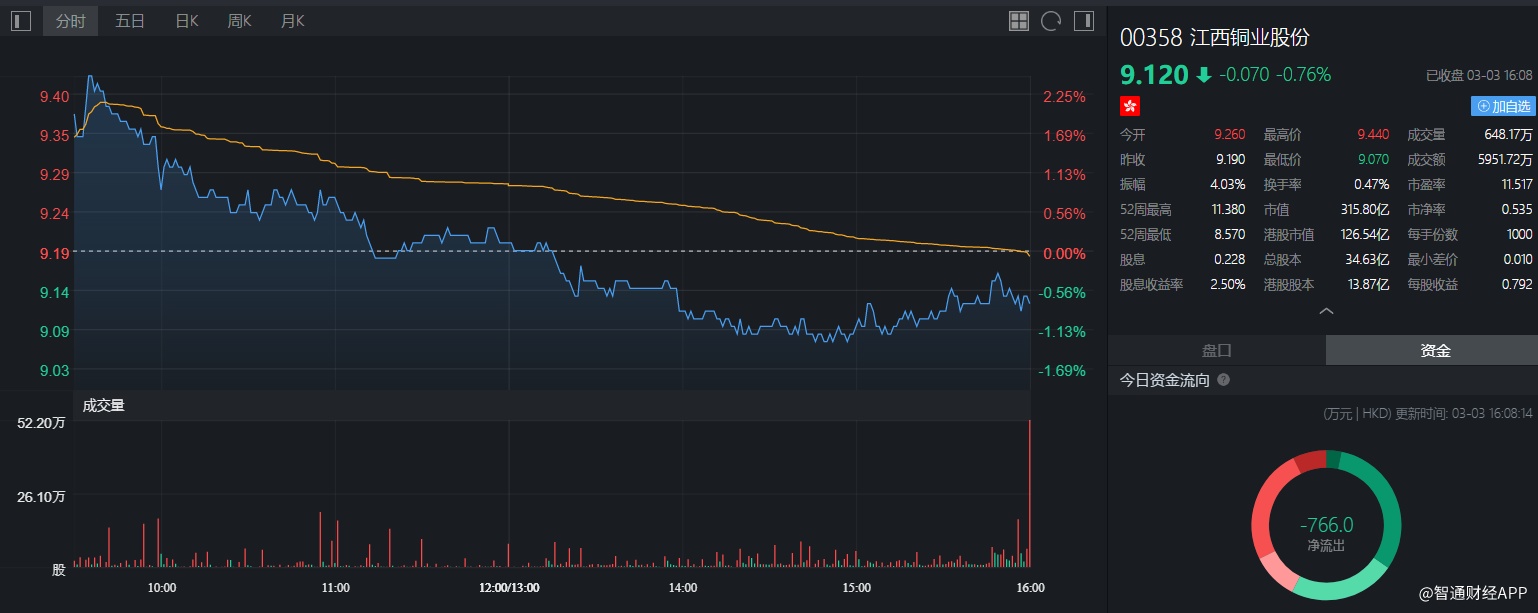Click the Hong Kong flag market icon

pyautogui.click(x=1130, y=106)
